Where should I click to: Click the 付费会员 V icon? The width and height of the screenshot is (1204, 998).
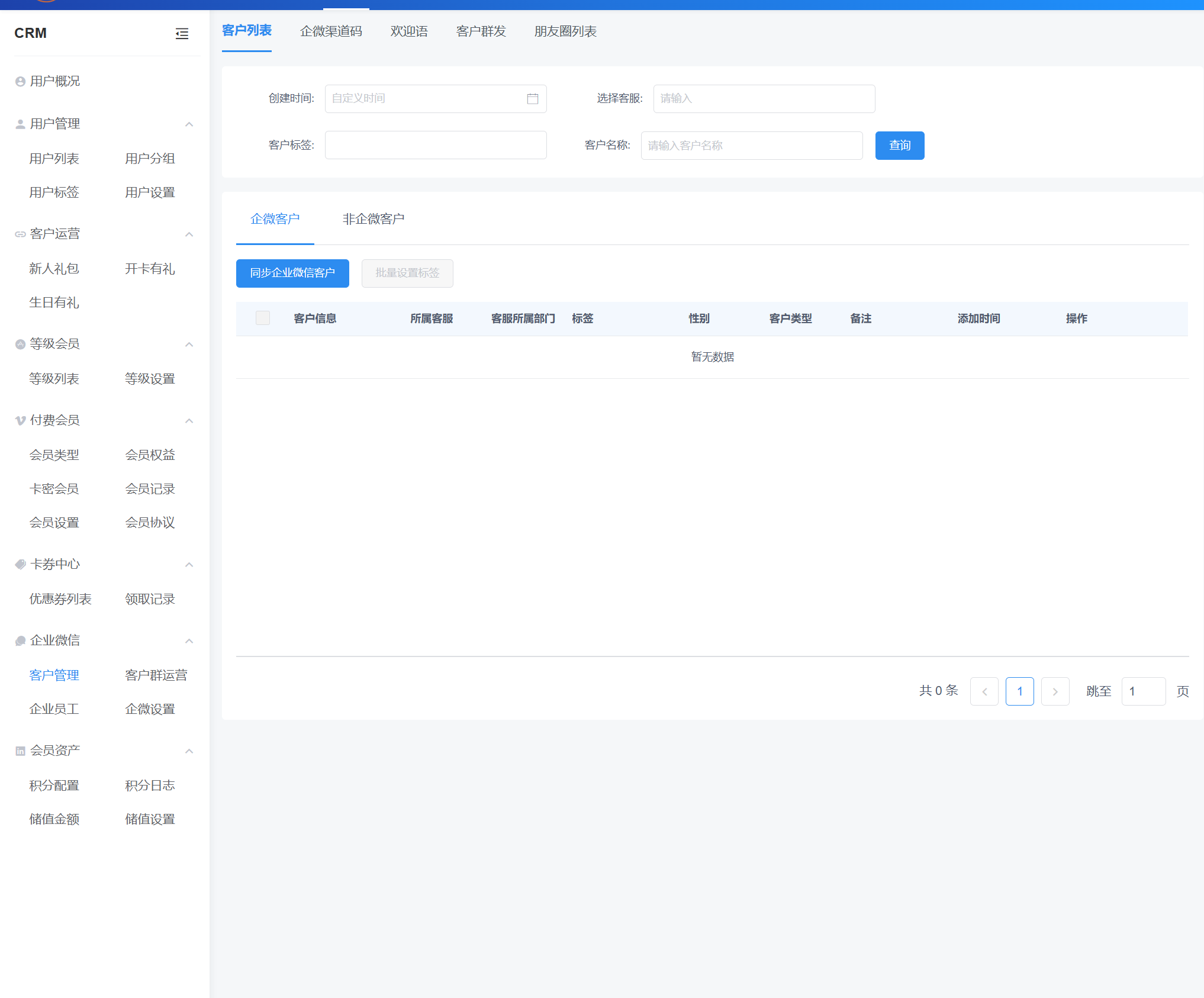tap(20, 421)
